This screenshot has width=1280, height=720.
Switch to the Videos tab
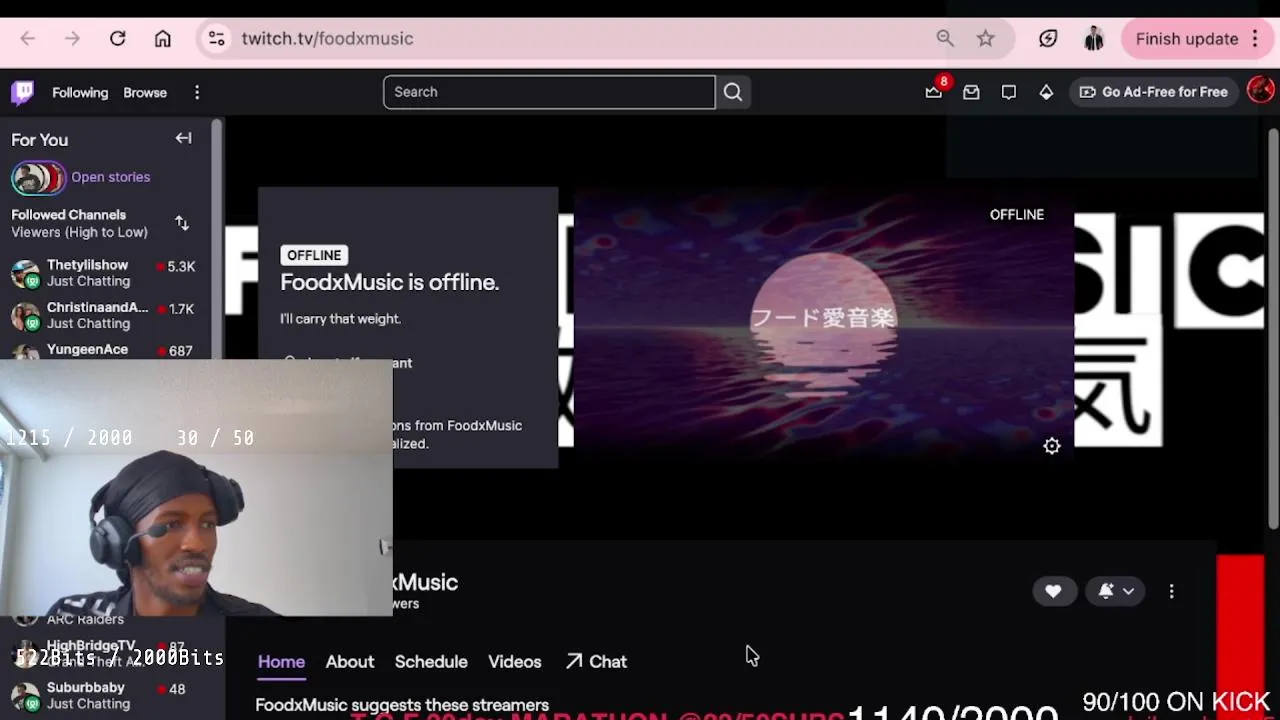click(x=515, y=662)
